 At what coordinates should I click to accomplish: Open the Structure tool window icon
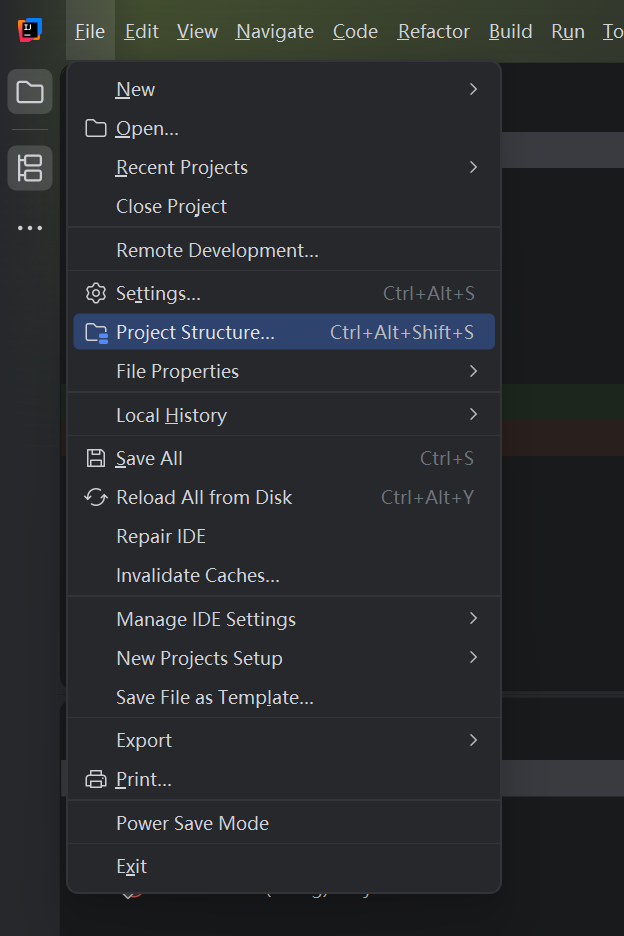(x=30, y=168)
